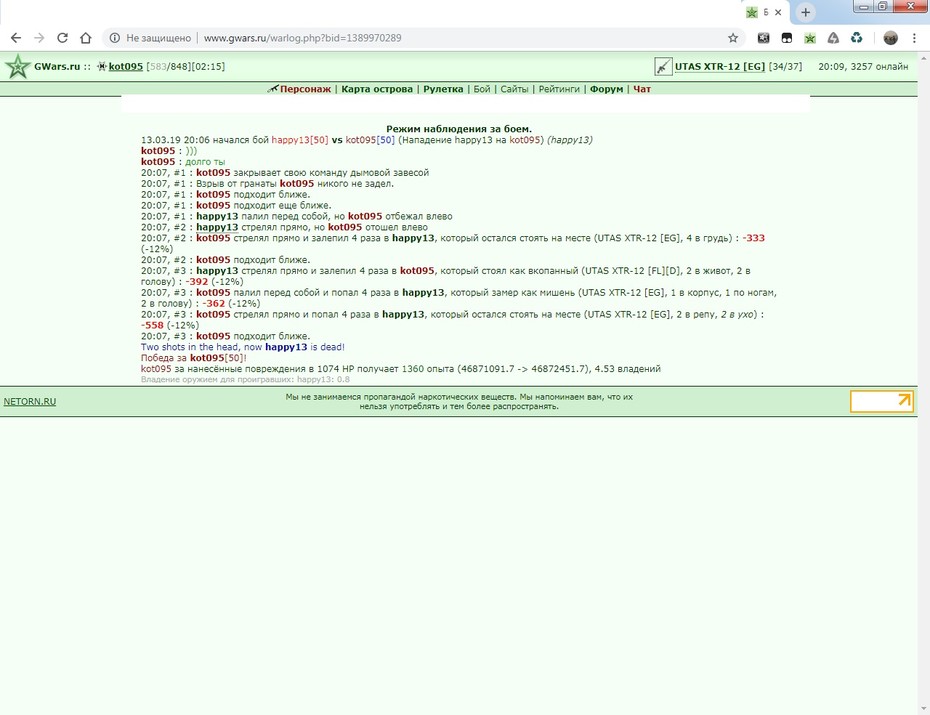The width and height of the screenshot is (930, 715).
Task: Reload the page with the refresh icon
Action: point(62,38)
